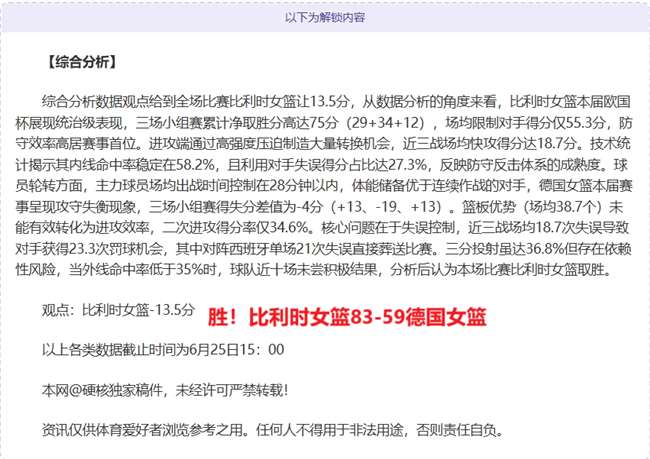Click the text '（29+34+12）' in the paragraph
The width and height of the screenshot is (650, 459).
click(387, 123)
